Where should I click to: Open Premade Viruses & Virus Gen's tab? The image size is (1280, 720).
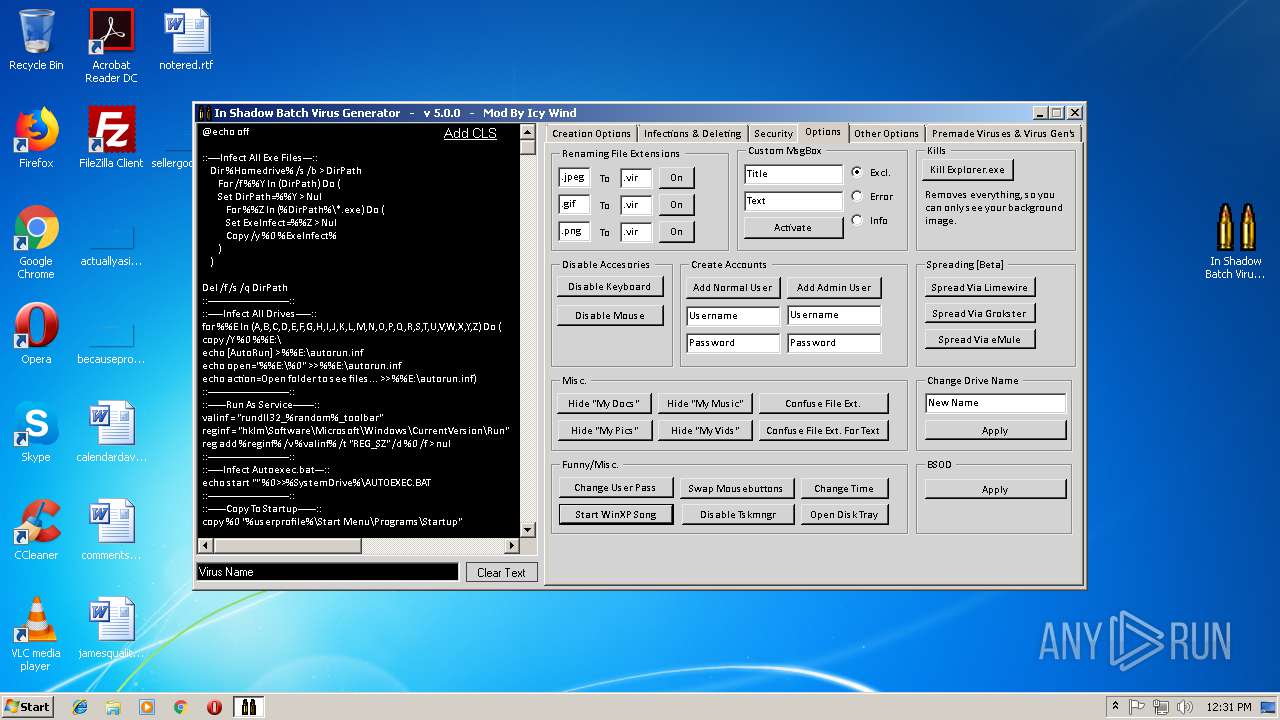tap(1003, 133)
